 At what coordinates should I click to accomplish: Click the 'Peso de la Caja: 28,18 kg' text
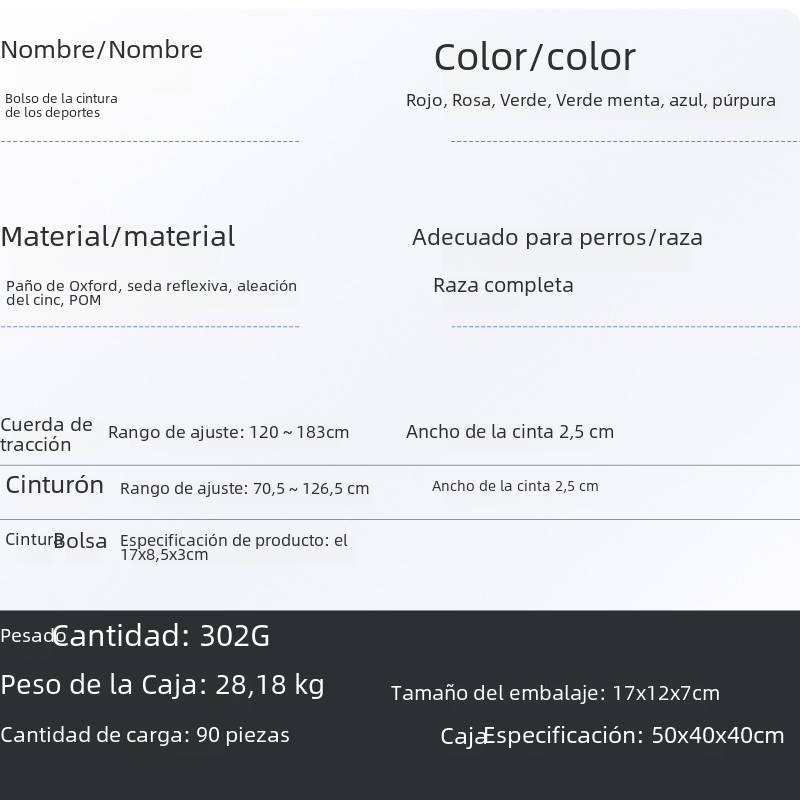click(162, 685)
